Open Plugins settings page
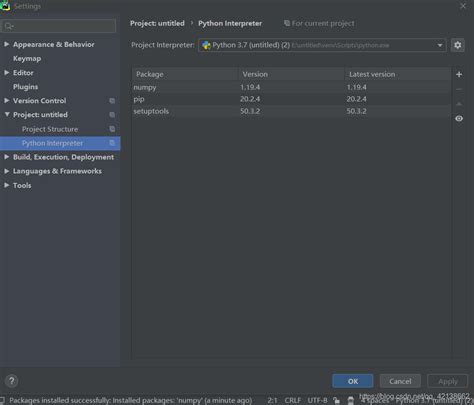The image size is (474, 405). (25, 87)
